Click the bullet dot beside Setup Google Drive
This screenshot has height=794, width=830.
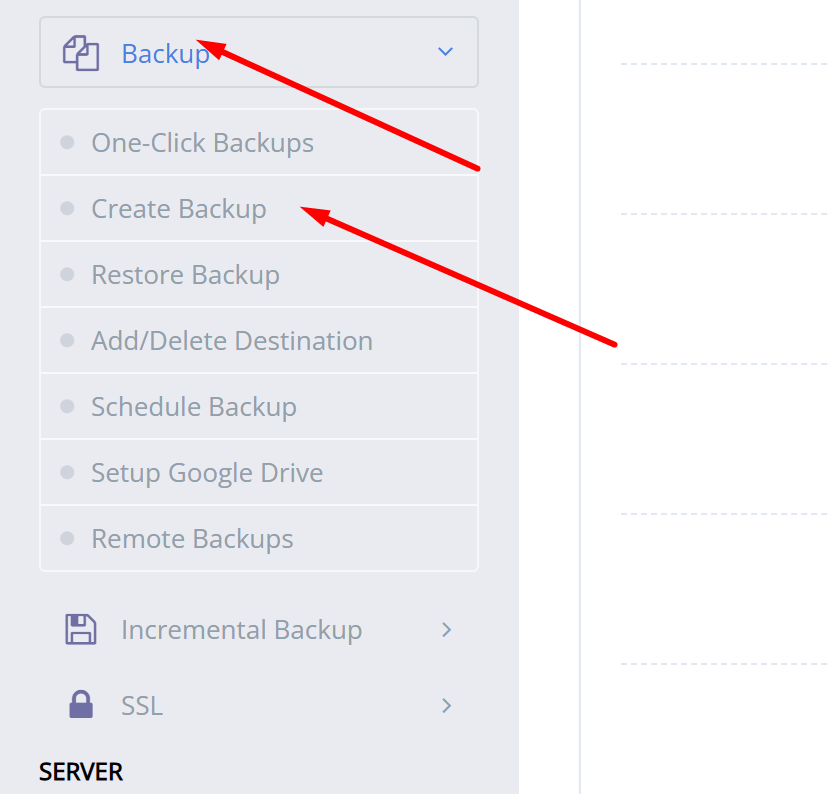[x=66, y=472]
